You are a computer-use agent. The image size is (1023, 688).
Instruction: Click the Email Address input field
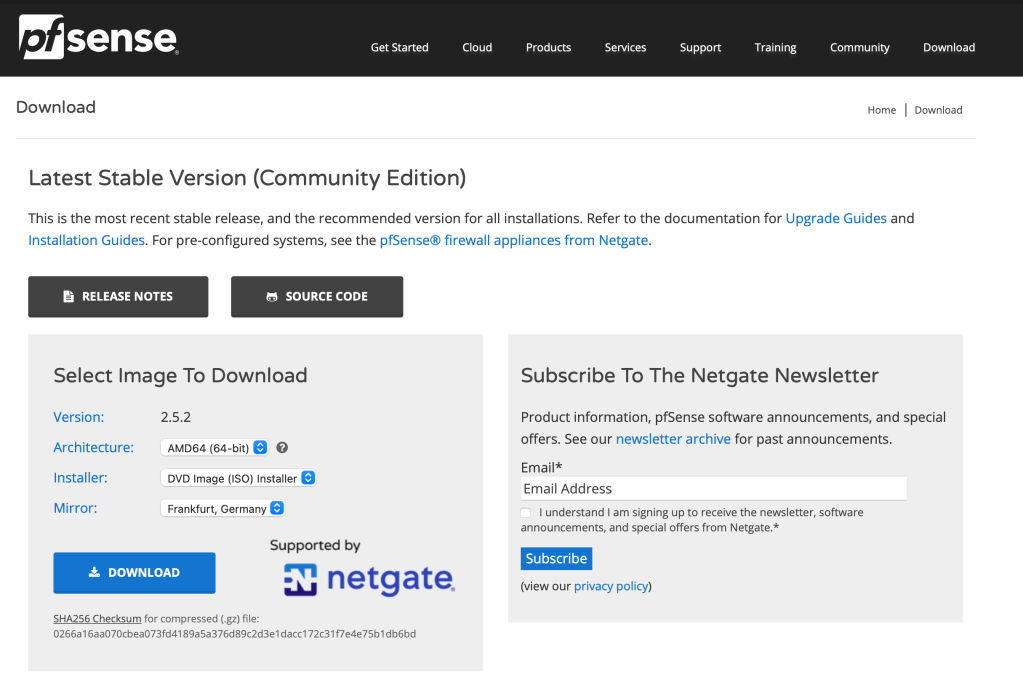[x=713, y=488]
